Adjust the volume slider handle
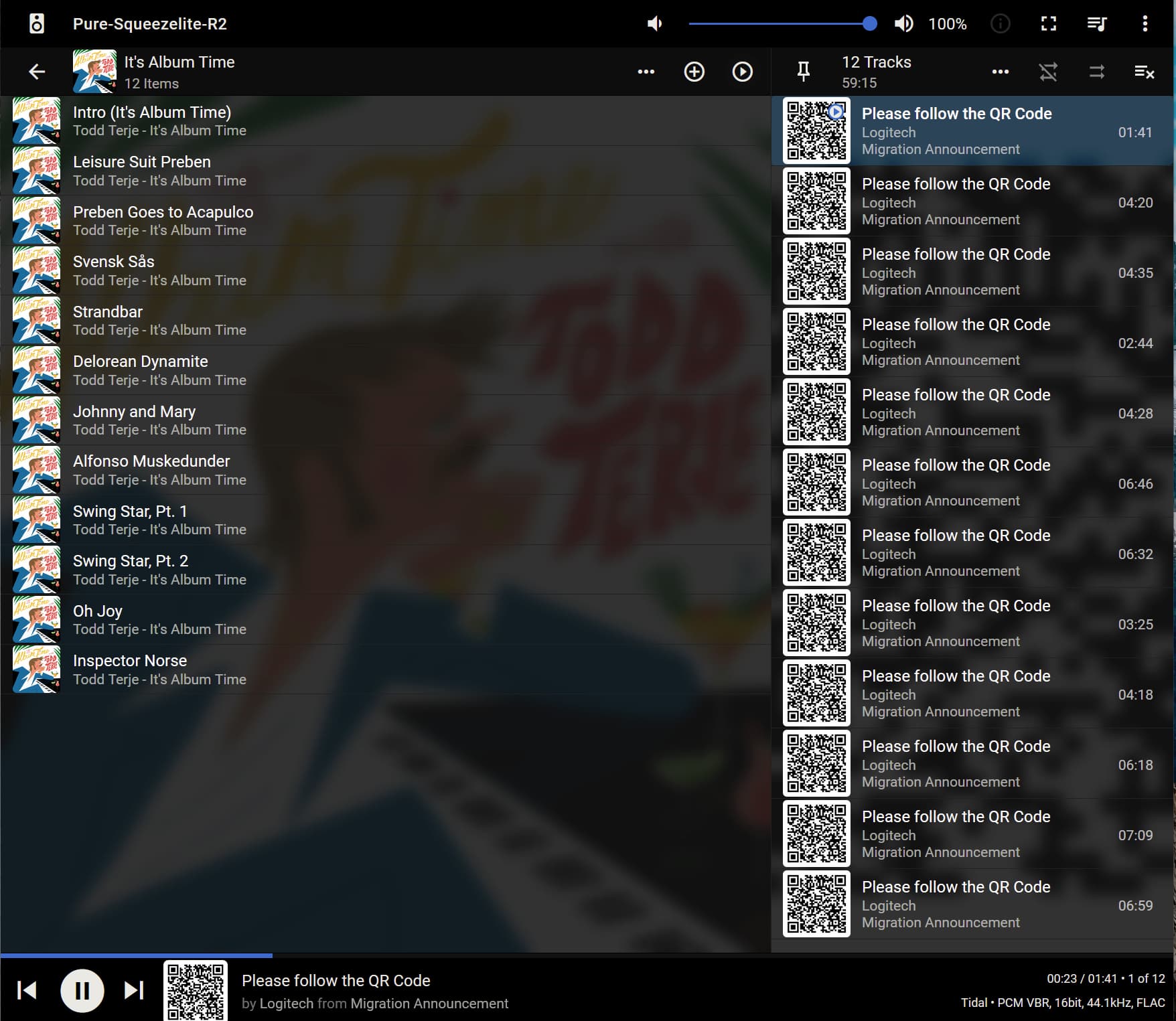Screen dimensions: 1176x1021 pyautogui.click(x=869, y=24)
